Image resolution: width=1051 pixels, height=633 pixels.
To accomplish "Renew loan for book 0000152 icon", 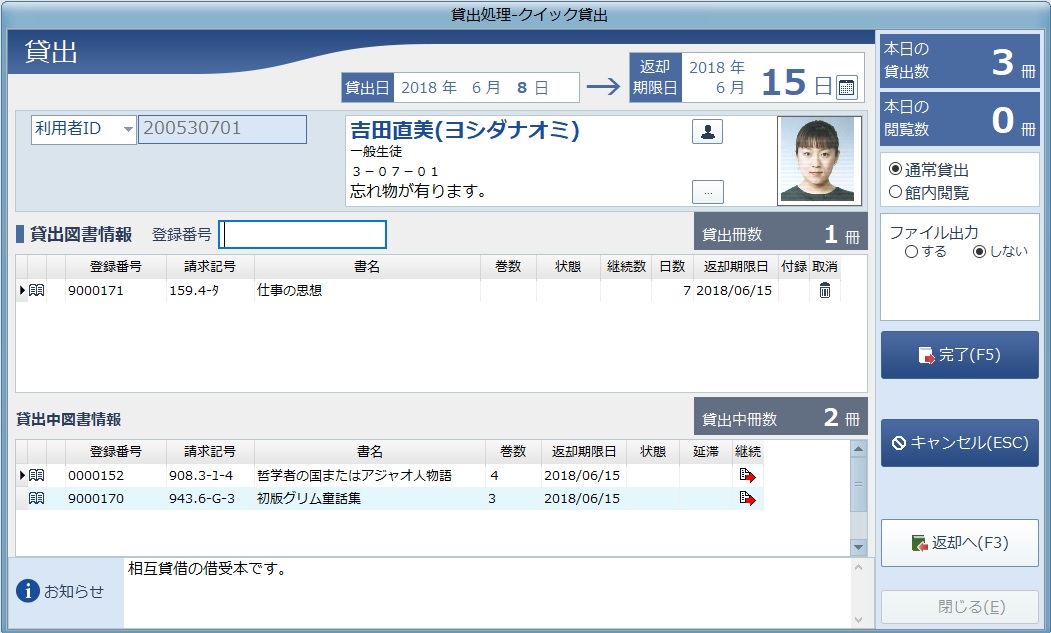I will click(747, 475).
